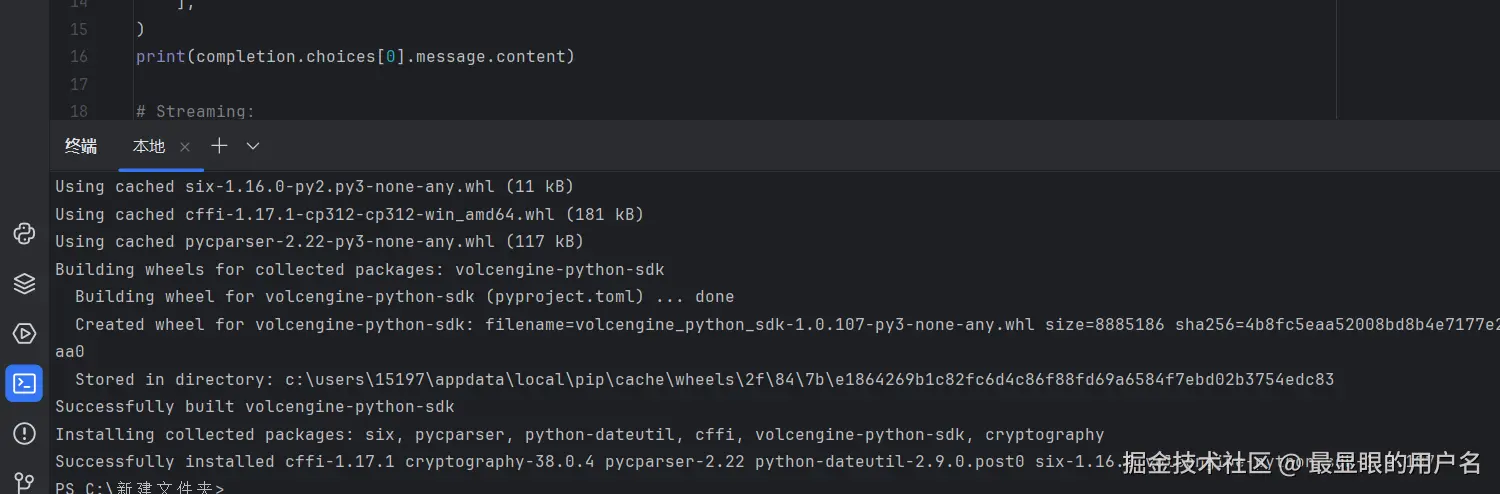
Task: Open the Python Packages layers icon
Action: tap(24, 284)
